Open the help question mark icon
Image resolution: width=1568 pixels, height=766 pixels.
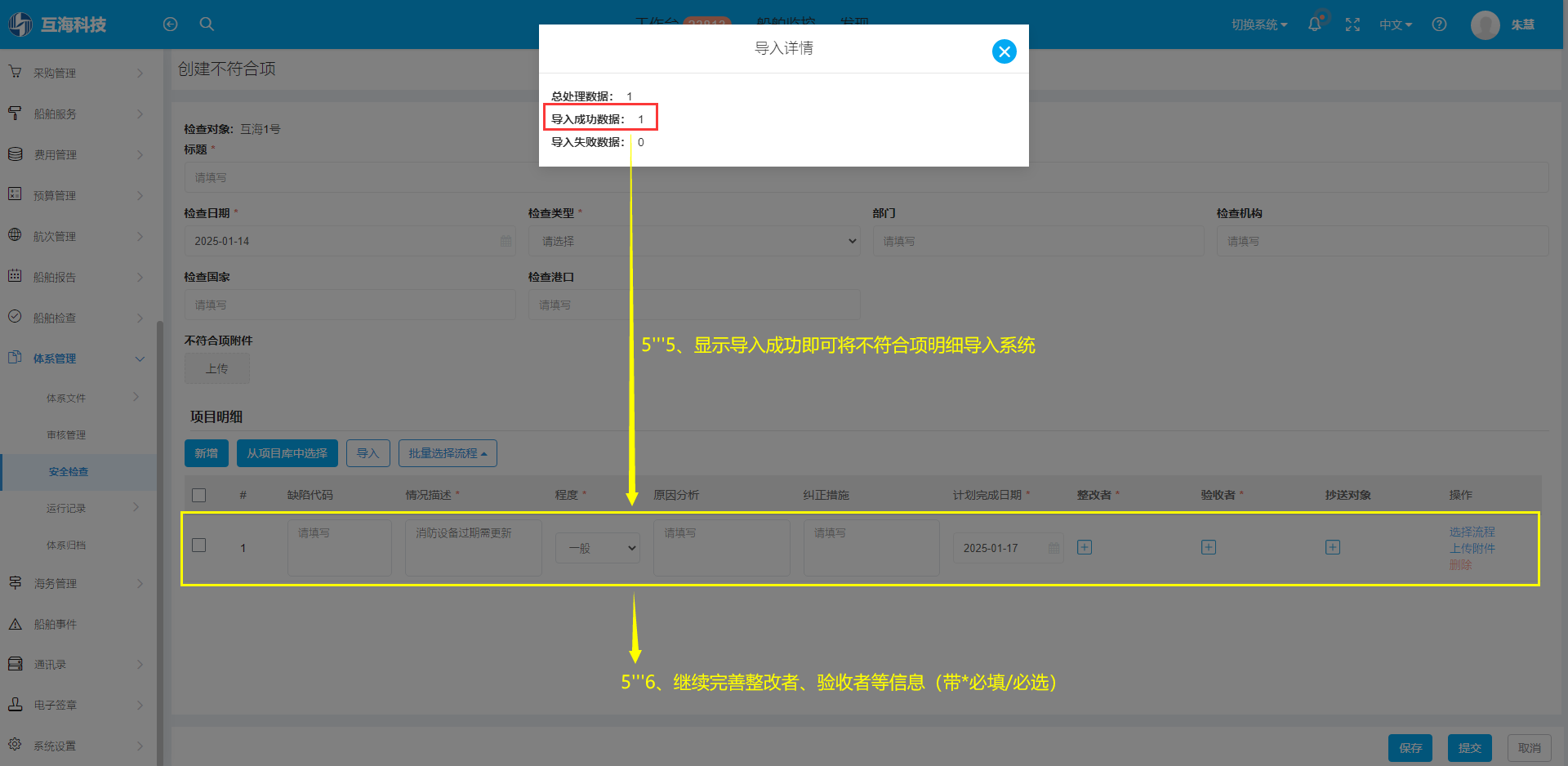click(x=1439, y=24)
